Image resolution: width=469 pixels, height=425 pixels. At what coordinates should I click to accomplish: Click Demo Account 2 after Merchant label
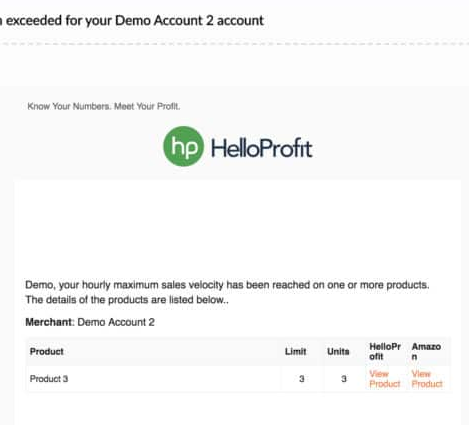click(116, 322)
